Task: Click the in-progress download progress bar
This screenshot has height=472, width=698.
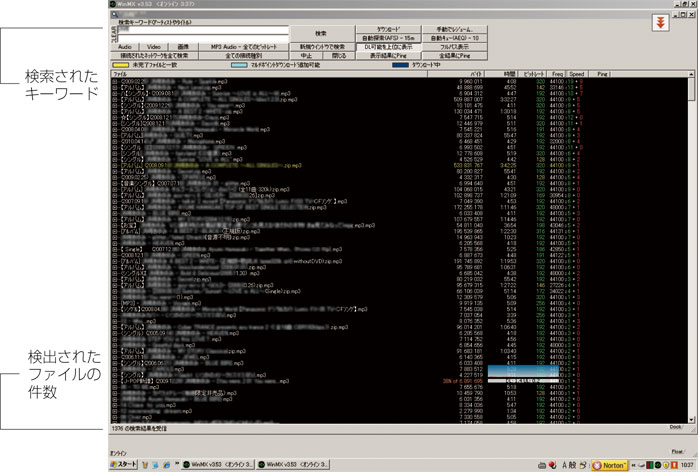Action: pos(523,381)
